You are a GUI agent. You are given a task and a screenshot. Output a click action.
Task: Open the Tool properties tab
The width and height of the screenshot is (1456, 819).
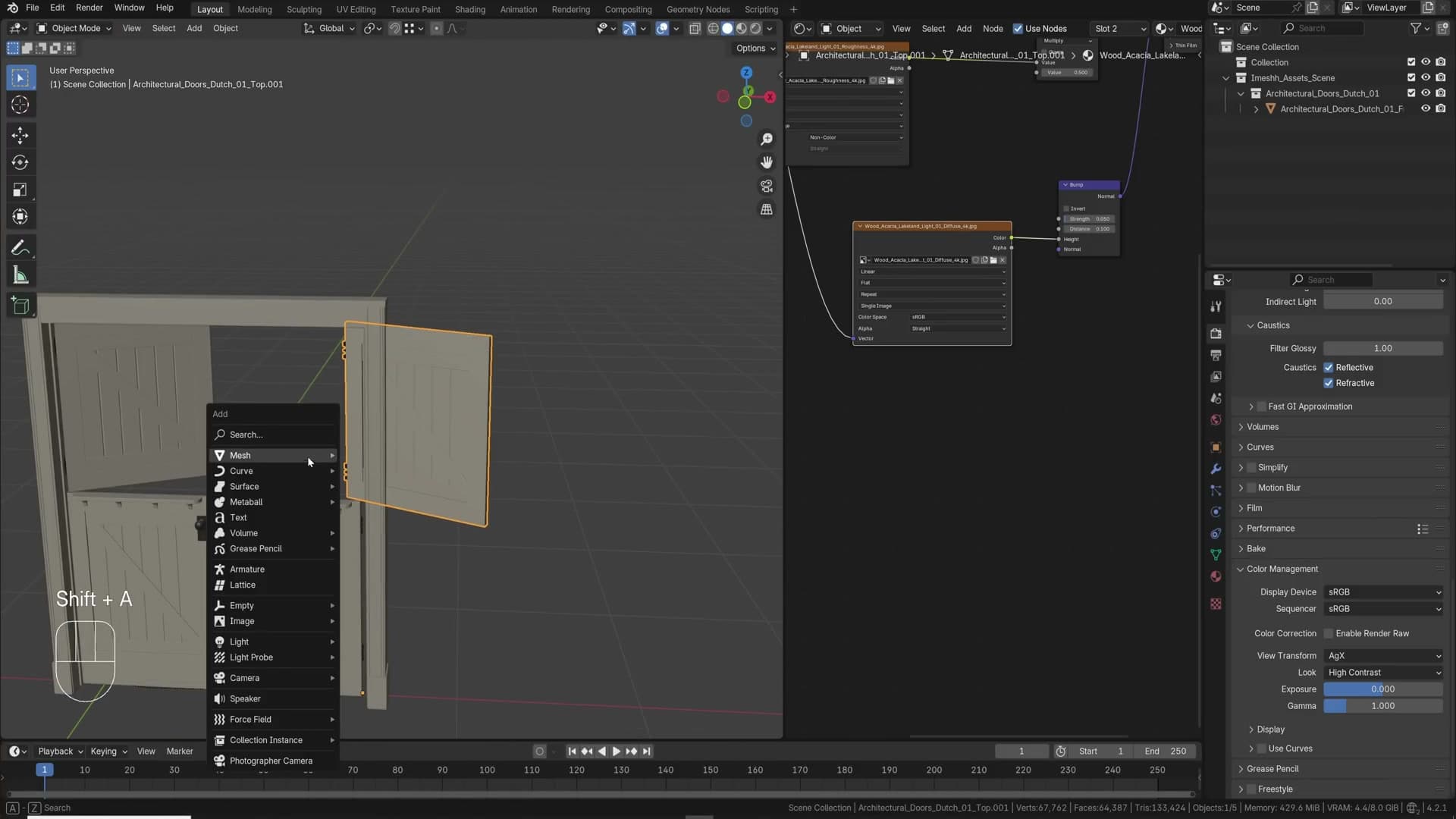coord(1216,306)
